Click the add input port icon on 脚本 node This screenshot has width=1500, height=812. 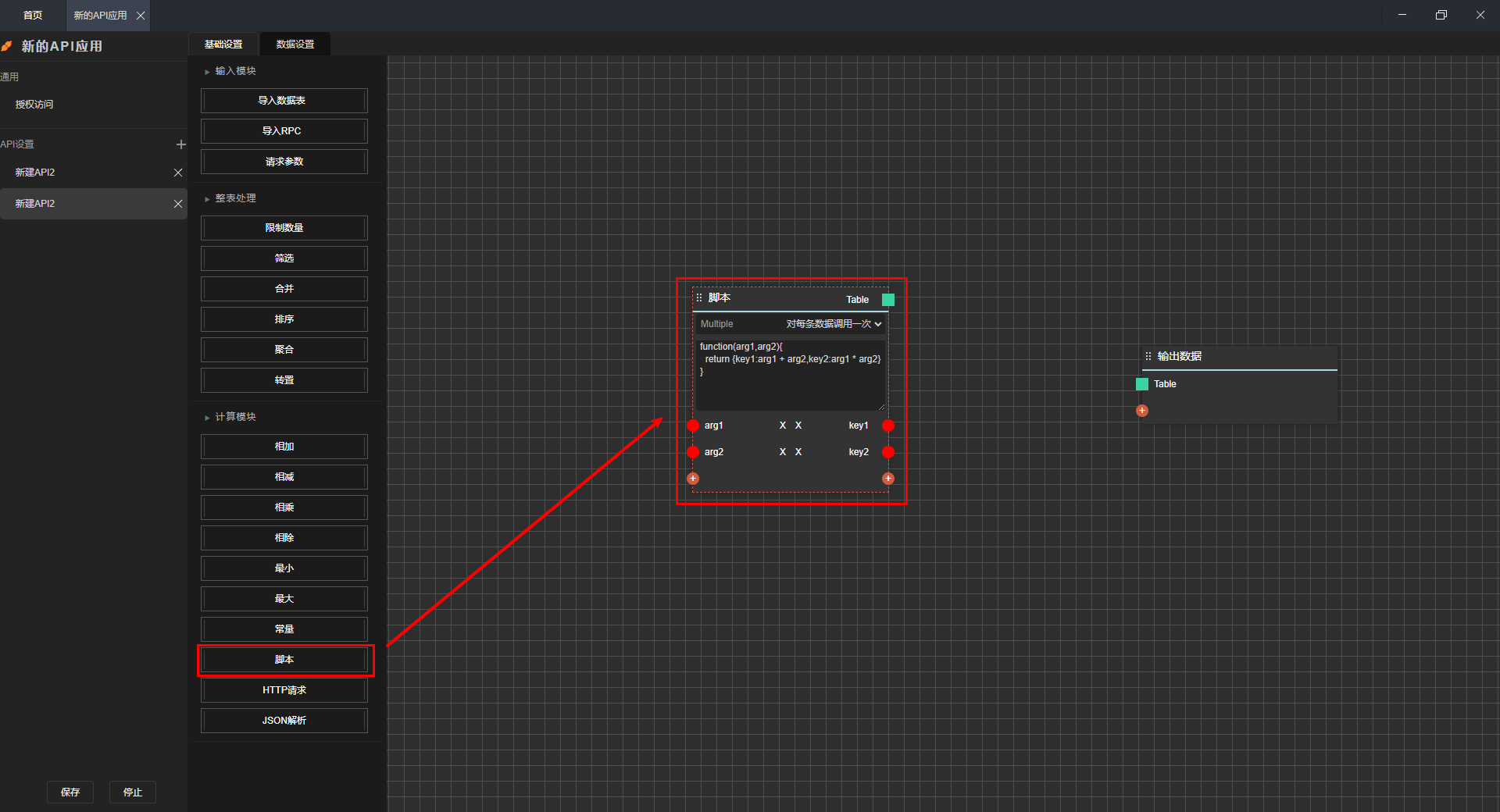point(693,479)
